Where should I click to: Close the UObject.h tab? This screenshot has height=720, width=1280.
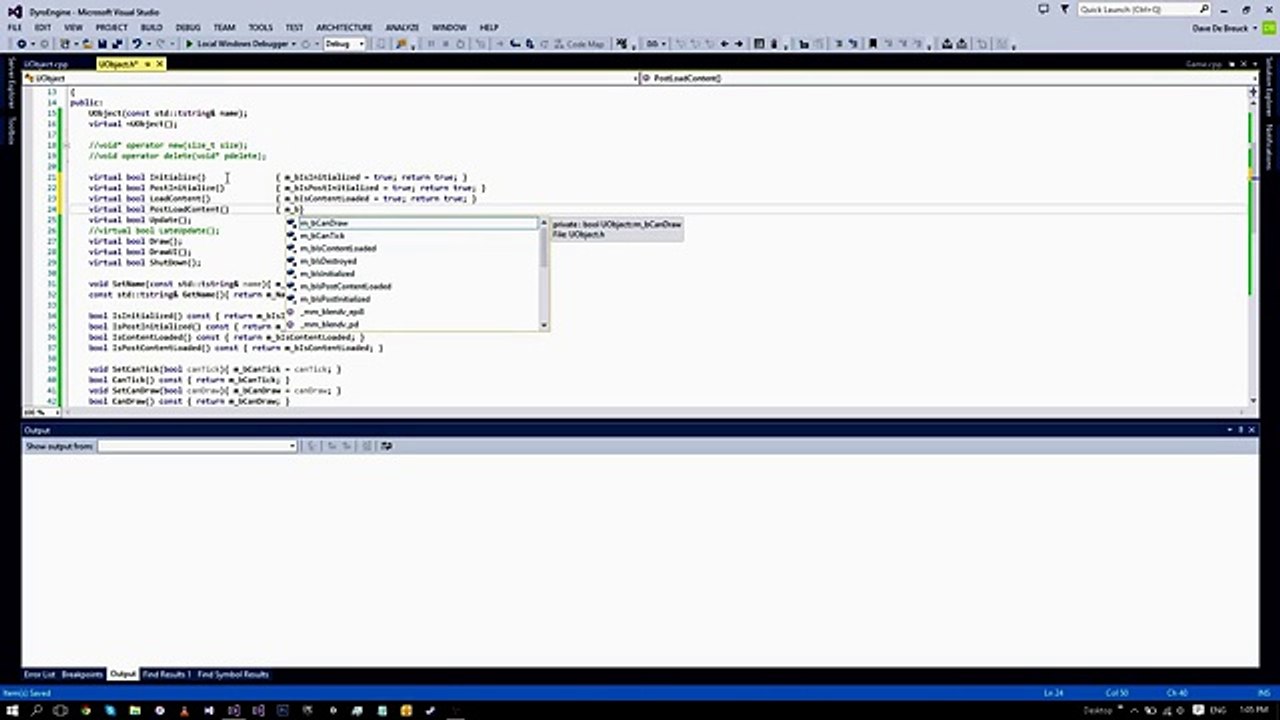(159, 64)
